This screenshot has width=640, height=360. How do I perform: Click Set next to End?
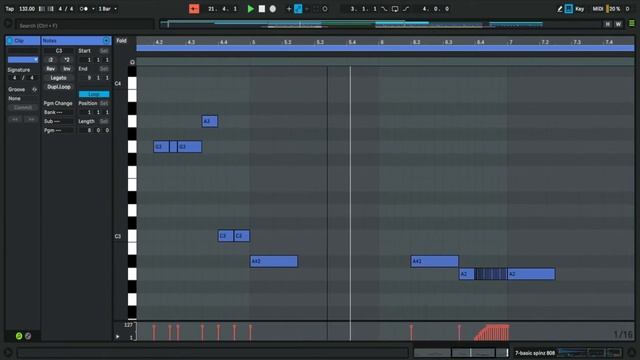[104, 69]
